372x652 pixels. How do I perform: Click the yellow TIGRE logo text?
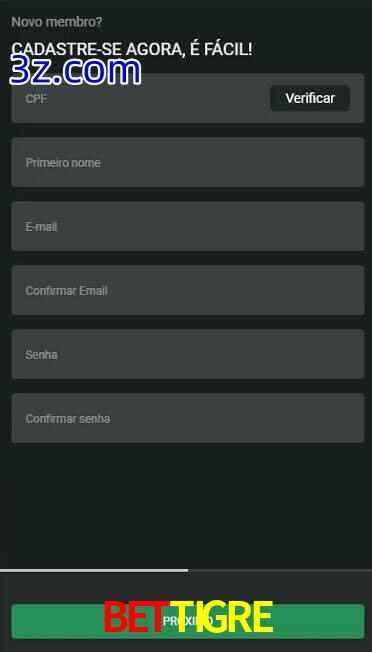(x=222, y=617)
